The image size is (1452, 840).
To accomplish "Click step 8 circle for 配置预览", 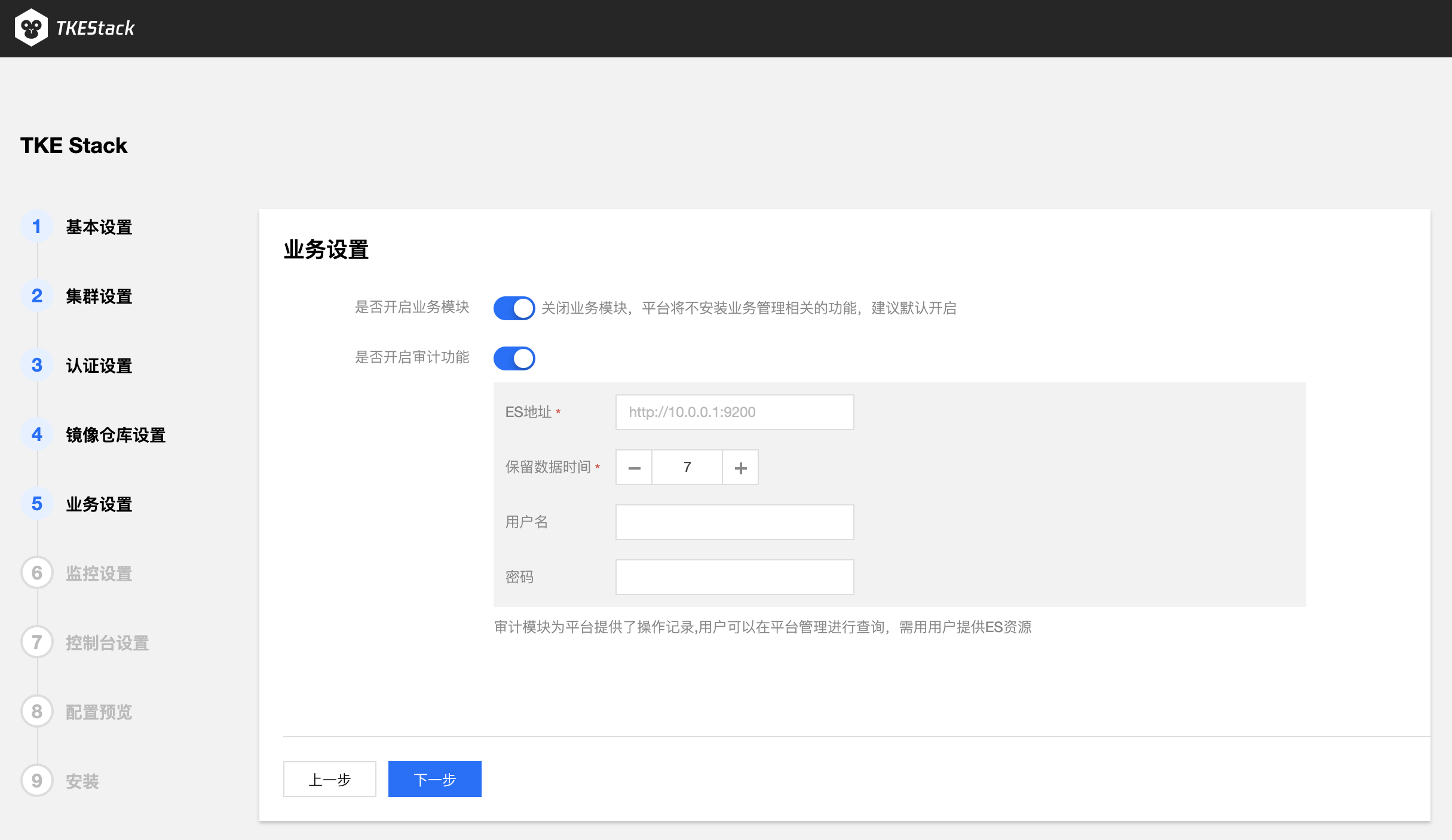I will pyautogui.click(x=37, y=712).
